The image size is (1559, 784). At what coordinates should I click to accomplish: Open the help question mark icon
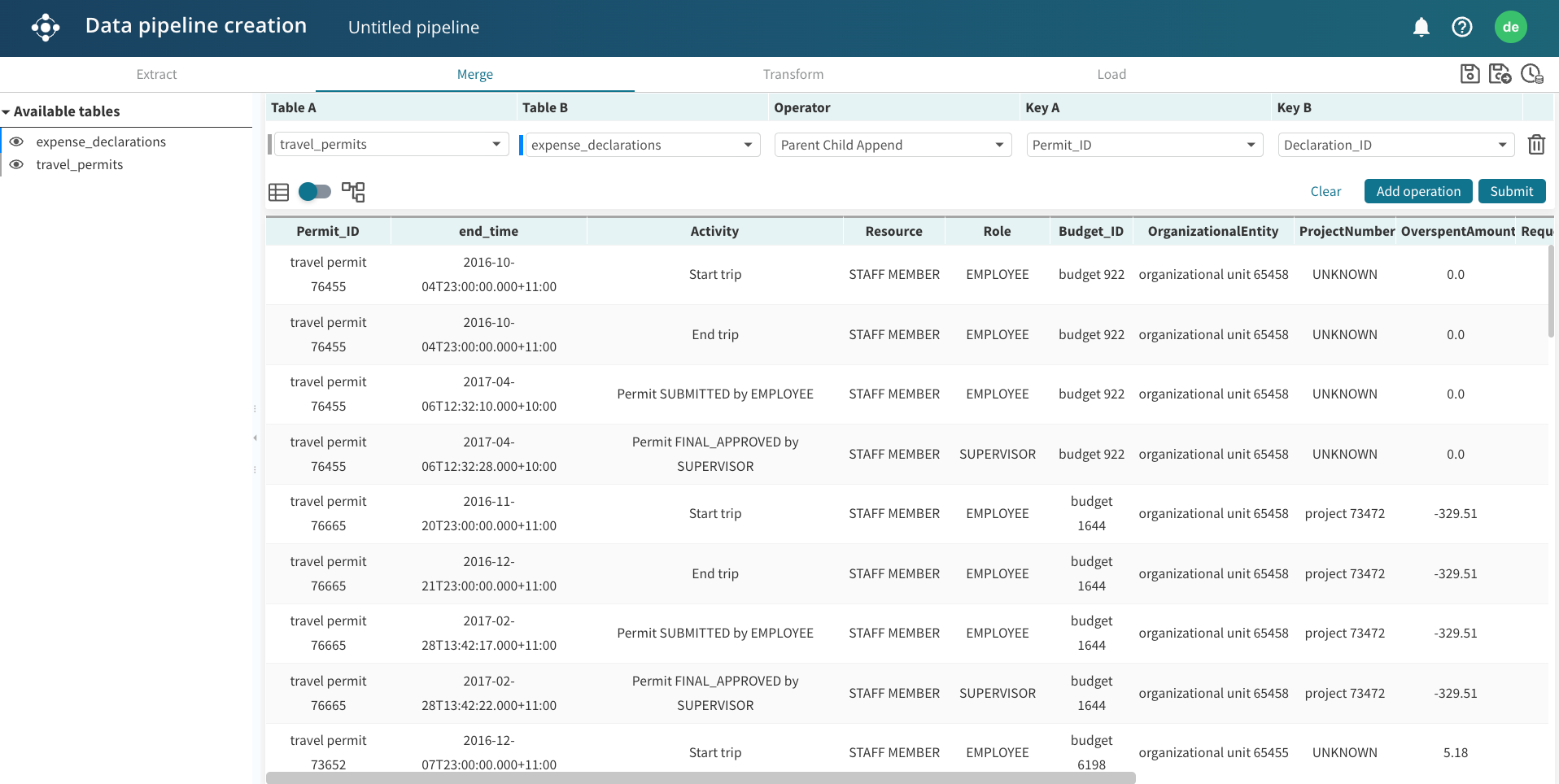[x=1461, y=28]
